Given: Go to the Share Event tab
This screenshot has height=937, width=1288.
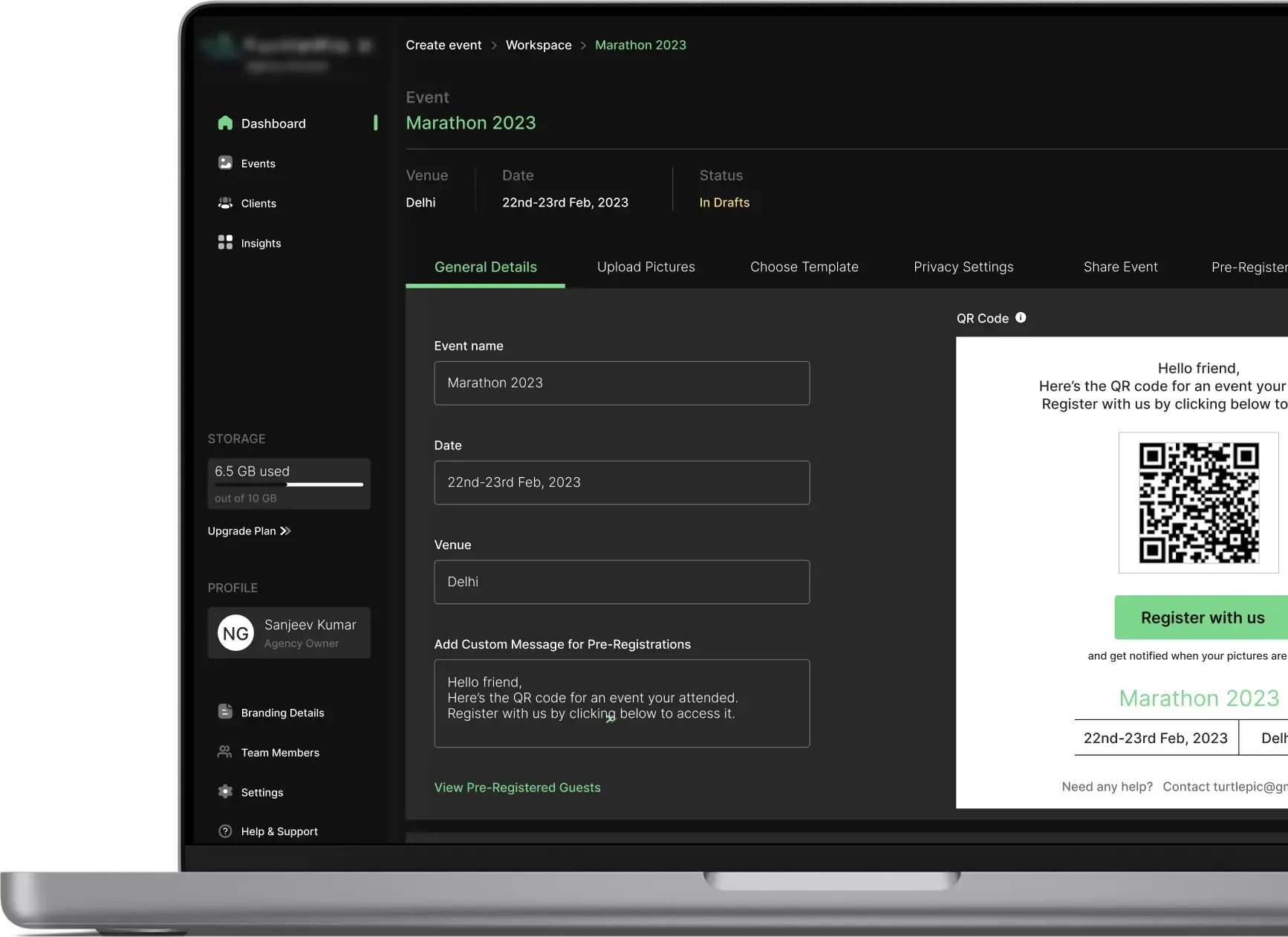Looking at the screenshot, I should (1120, 267).
